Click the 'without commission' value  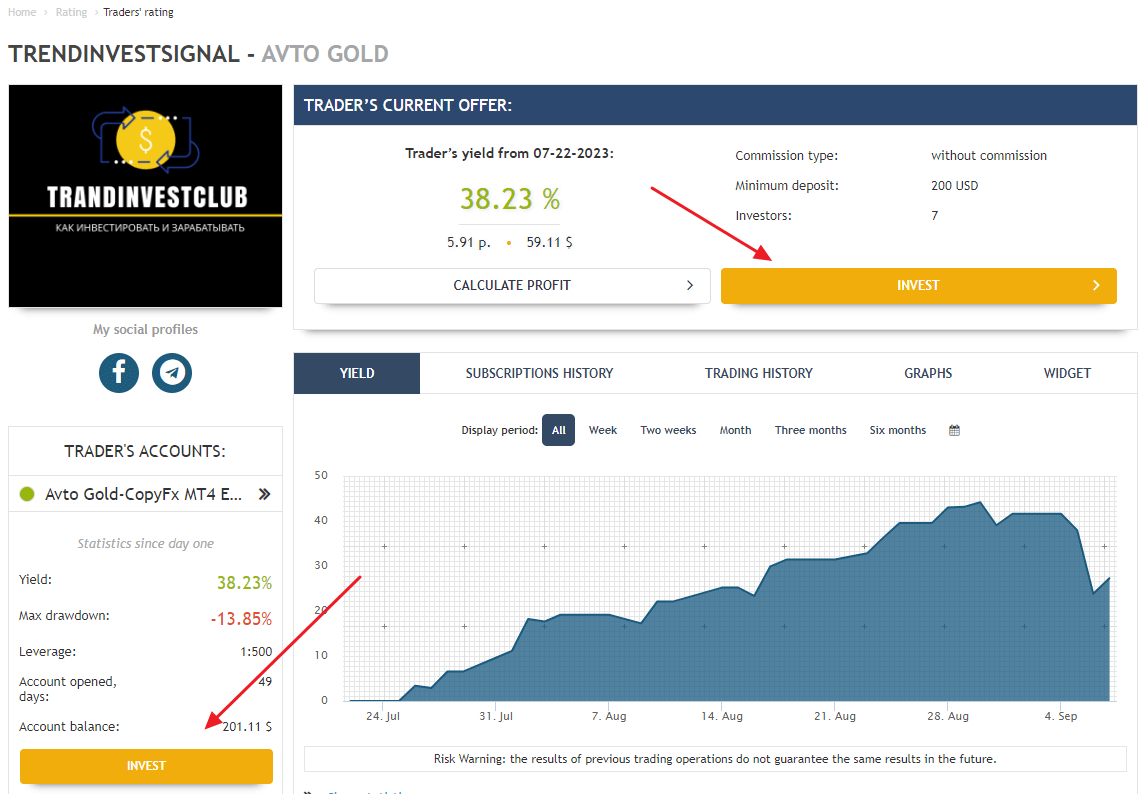point(989,155)
